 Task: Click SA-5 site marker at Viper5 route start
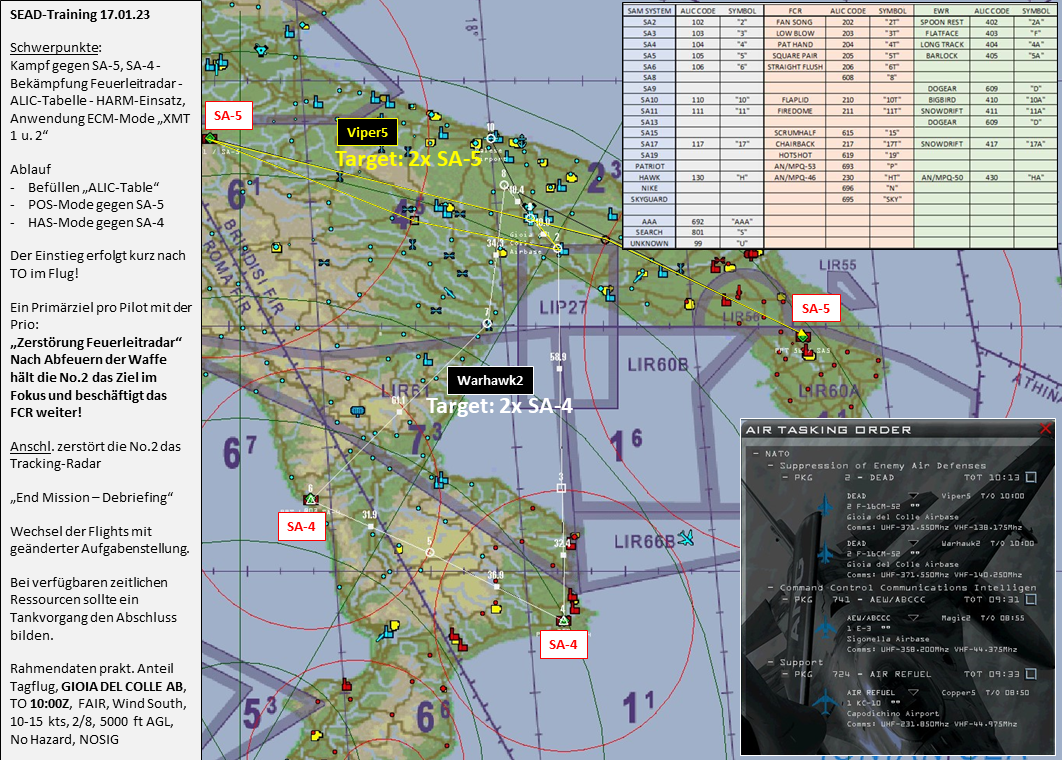210,138
